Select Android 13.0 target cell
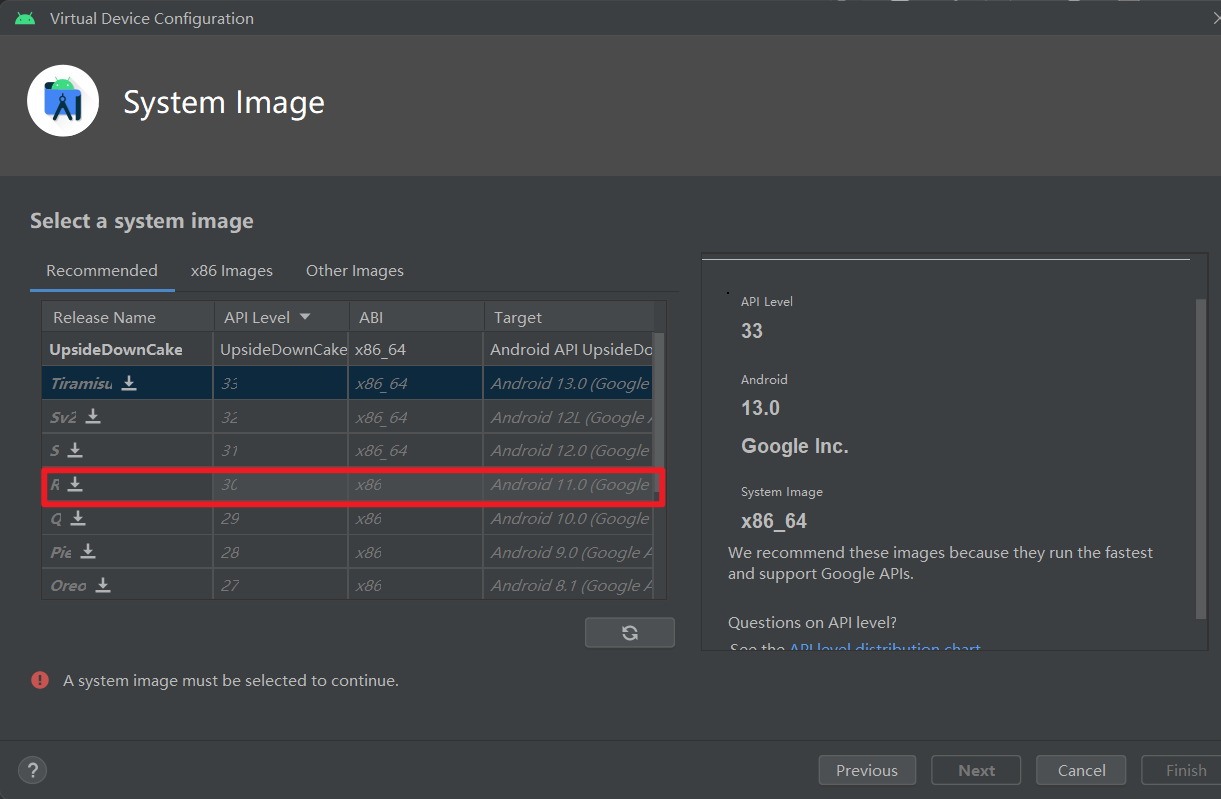This screenshot has height=799, width=1221. (x=568, y=383)
